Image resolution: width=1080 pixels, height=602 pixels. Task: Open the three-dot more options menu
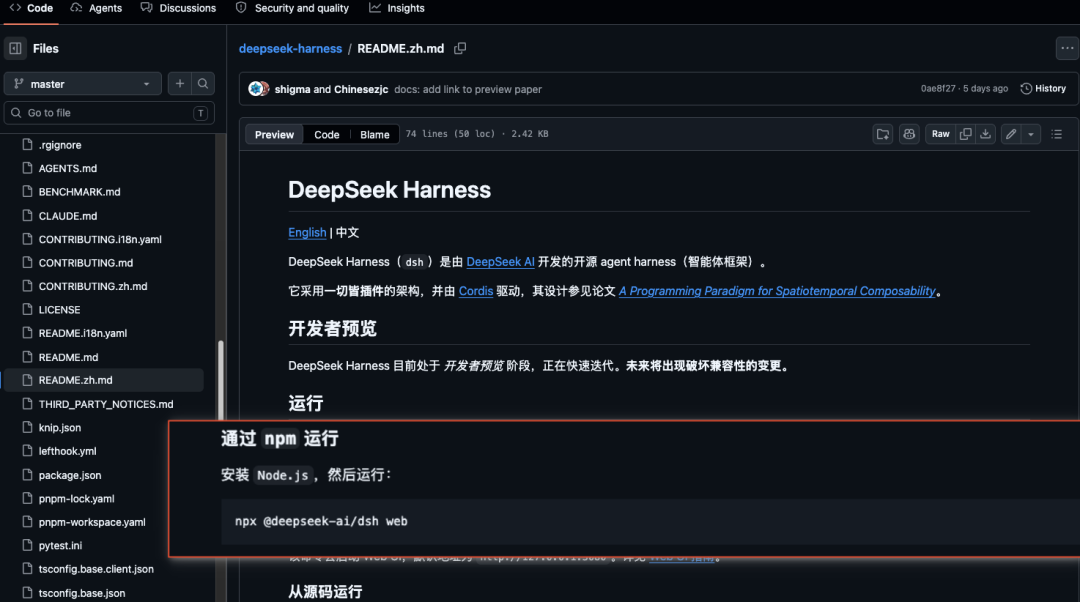tap(1067, 48)
